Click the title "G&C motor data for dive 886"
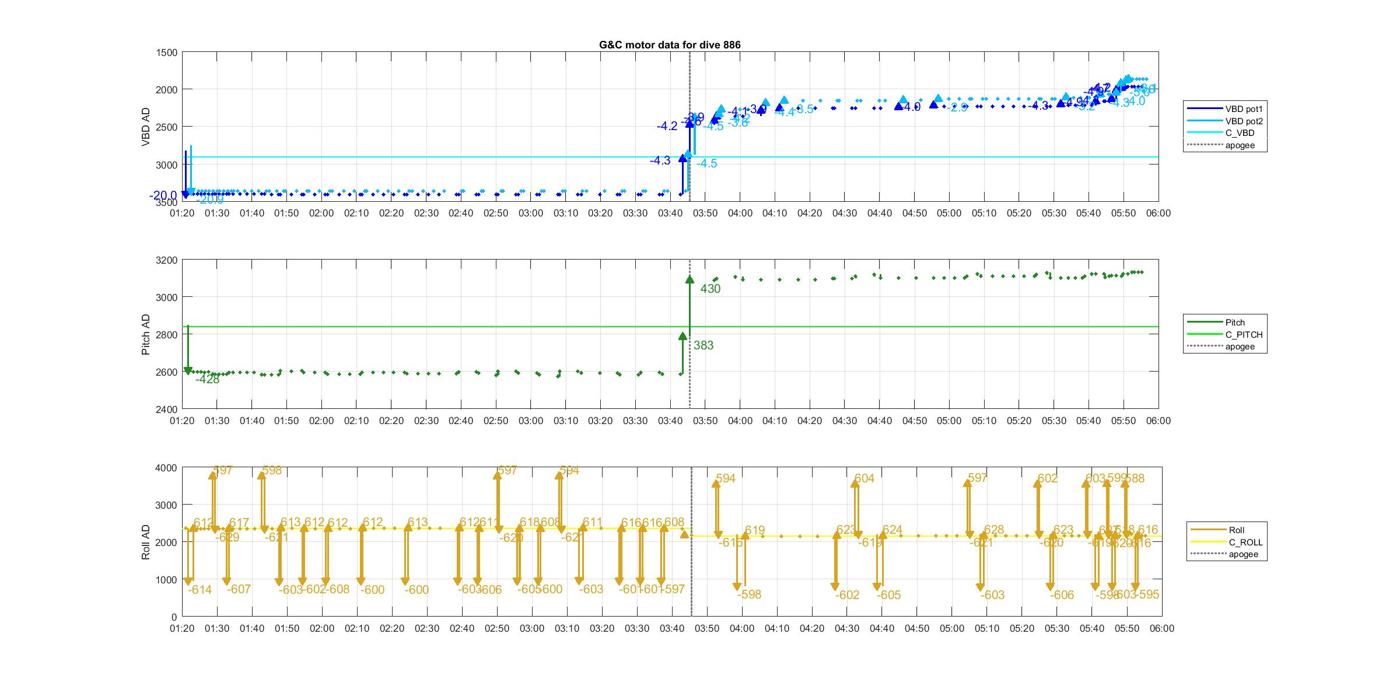Screen dimensions: 1400x693 [x=670, y=45]
